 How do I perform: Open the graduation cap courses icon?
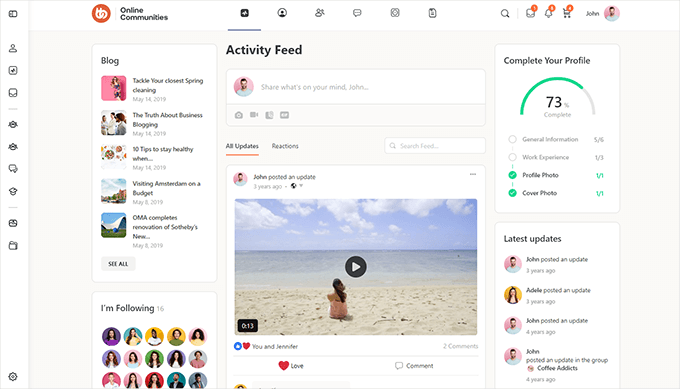pyautogui.click(x=13, y=191)
